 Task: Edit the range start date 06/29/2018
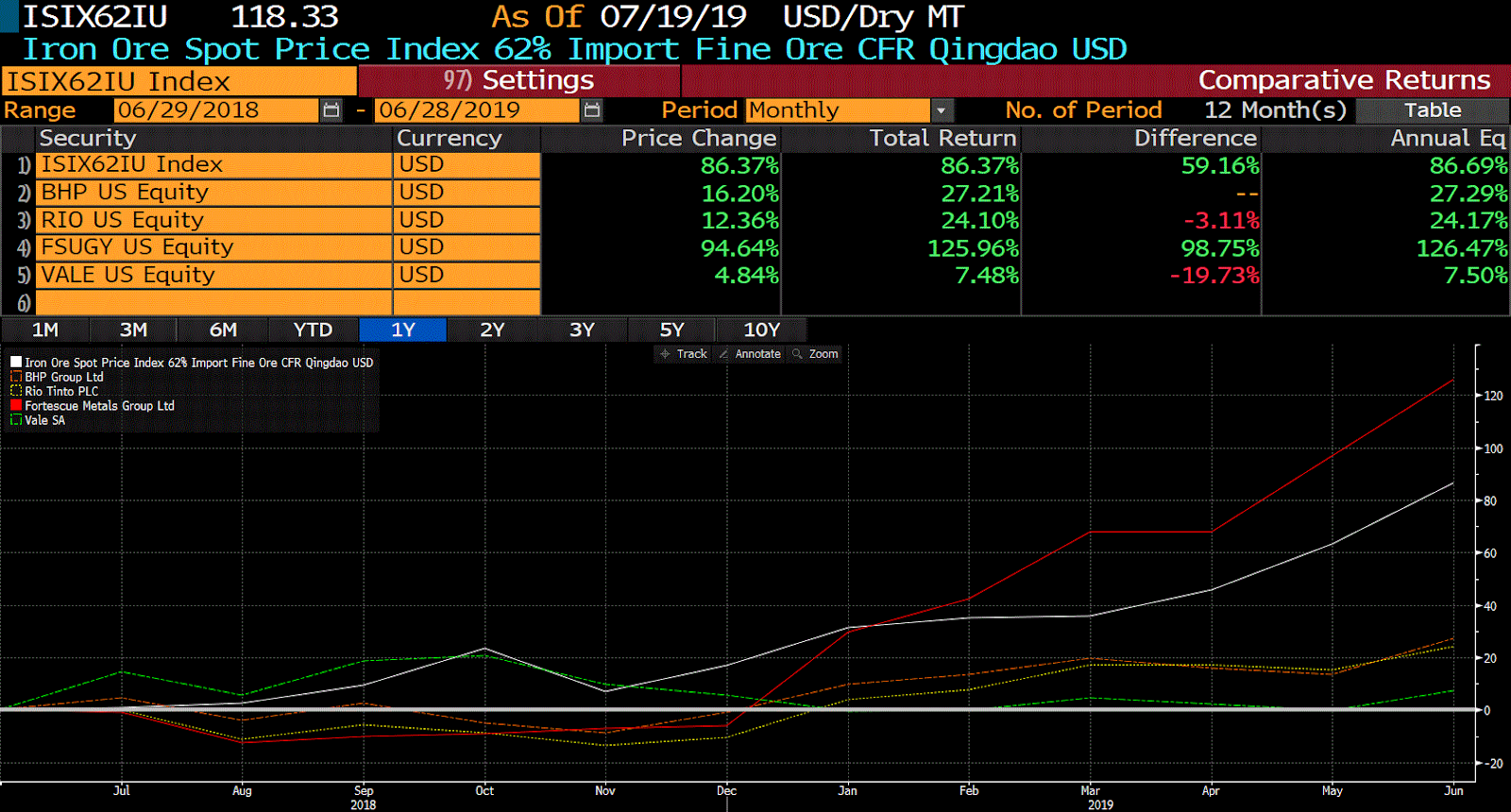(x=216, y=110)
